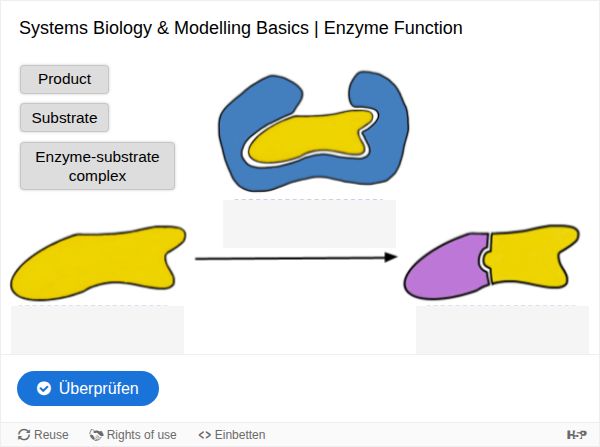Click the drop zone below blue enzyme
600x447 pixels.
309,224
